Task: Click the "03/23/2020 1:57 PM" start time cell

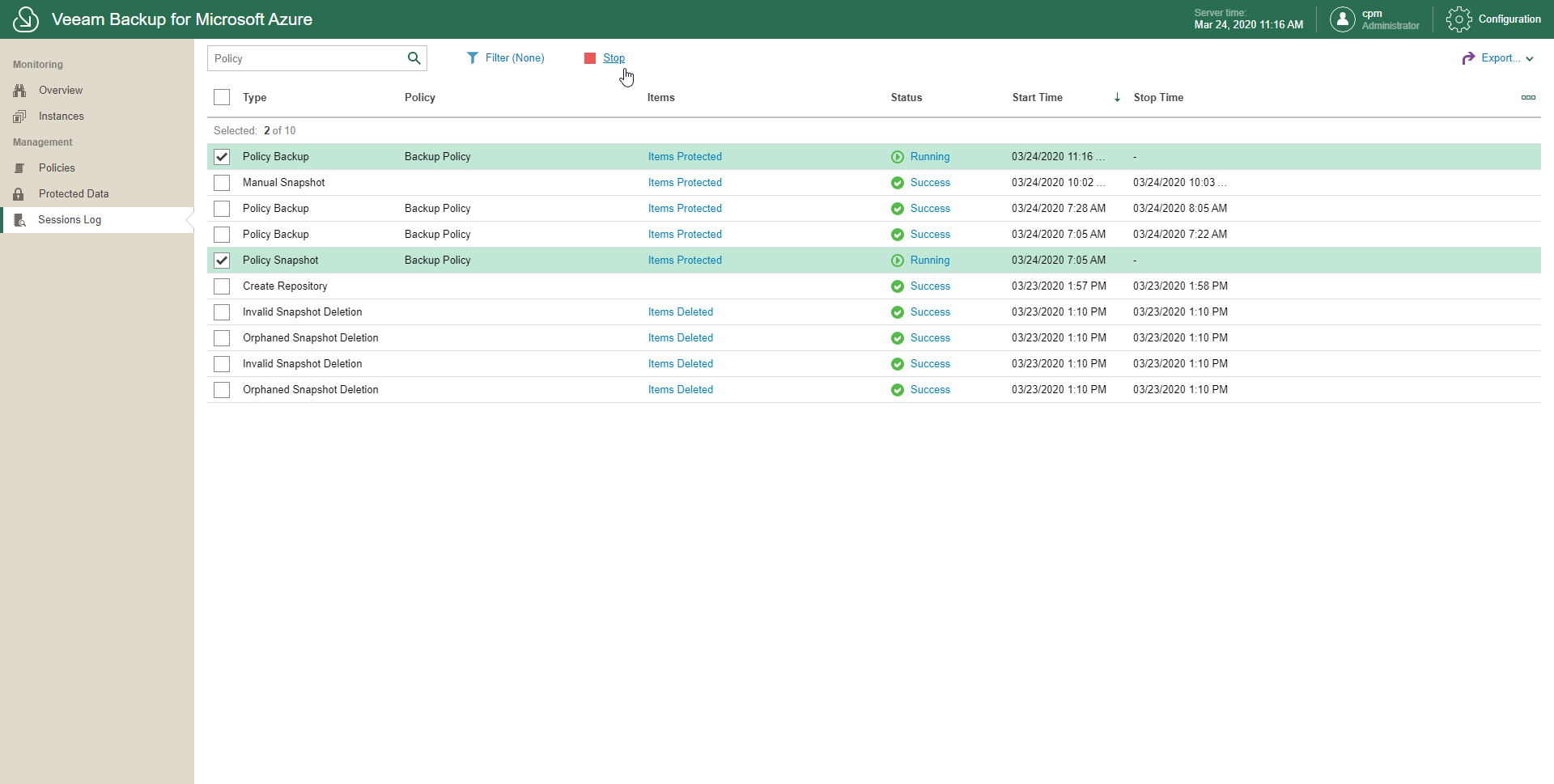Action: [1059, 286]
